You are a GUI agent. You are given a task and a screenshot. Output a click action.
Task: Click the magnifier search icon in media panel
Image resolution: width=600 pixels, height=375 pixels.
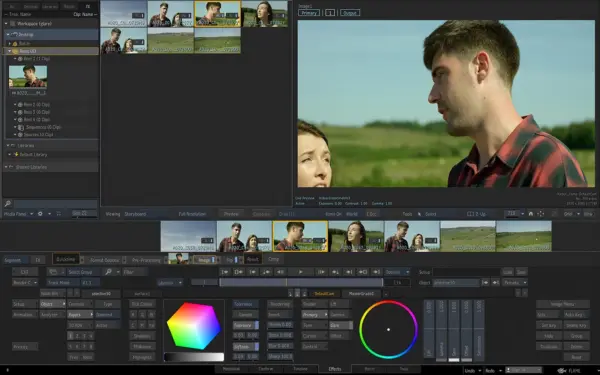(x=8, y=204)
